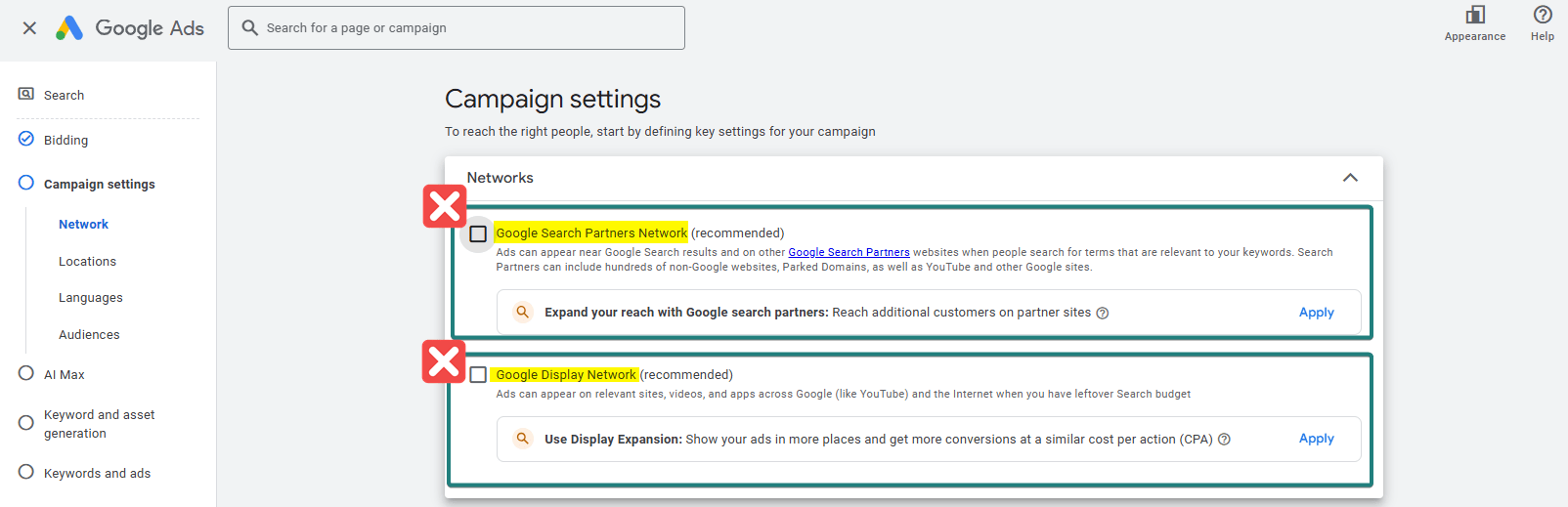1568x507 pixels.
Task: Open the Appearance settings icon
Action: pos(1475,15)
